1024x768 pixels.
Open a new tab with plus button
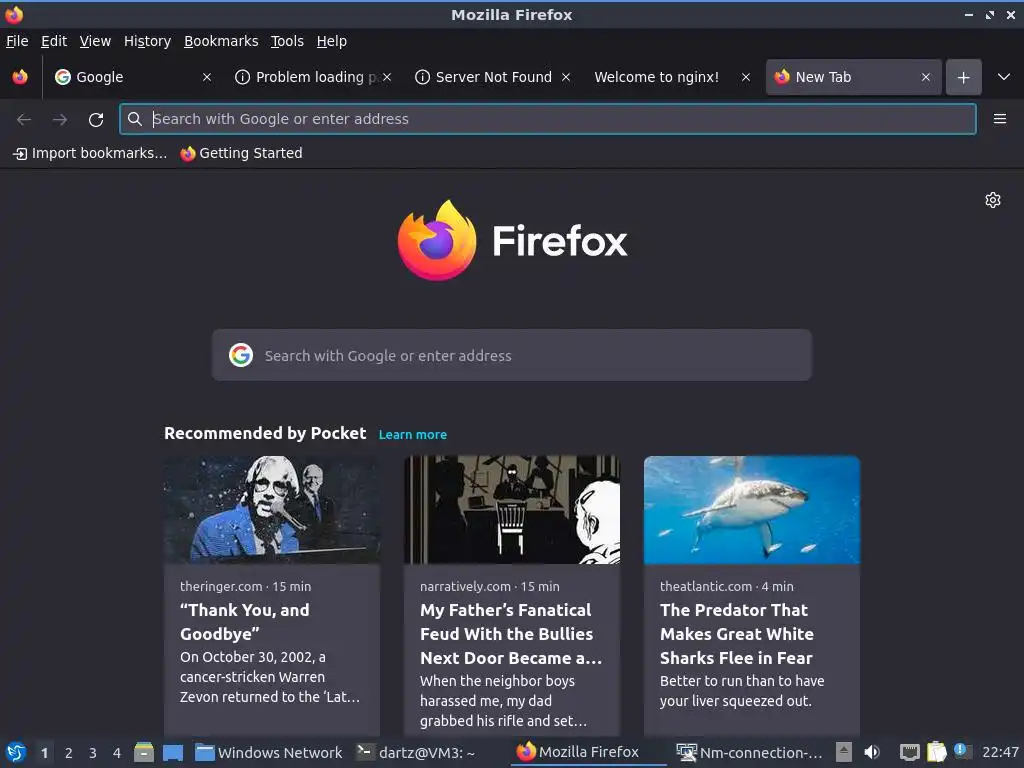coord(963,77)
